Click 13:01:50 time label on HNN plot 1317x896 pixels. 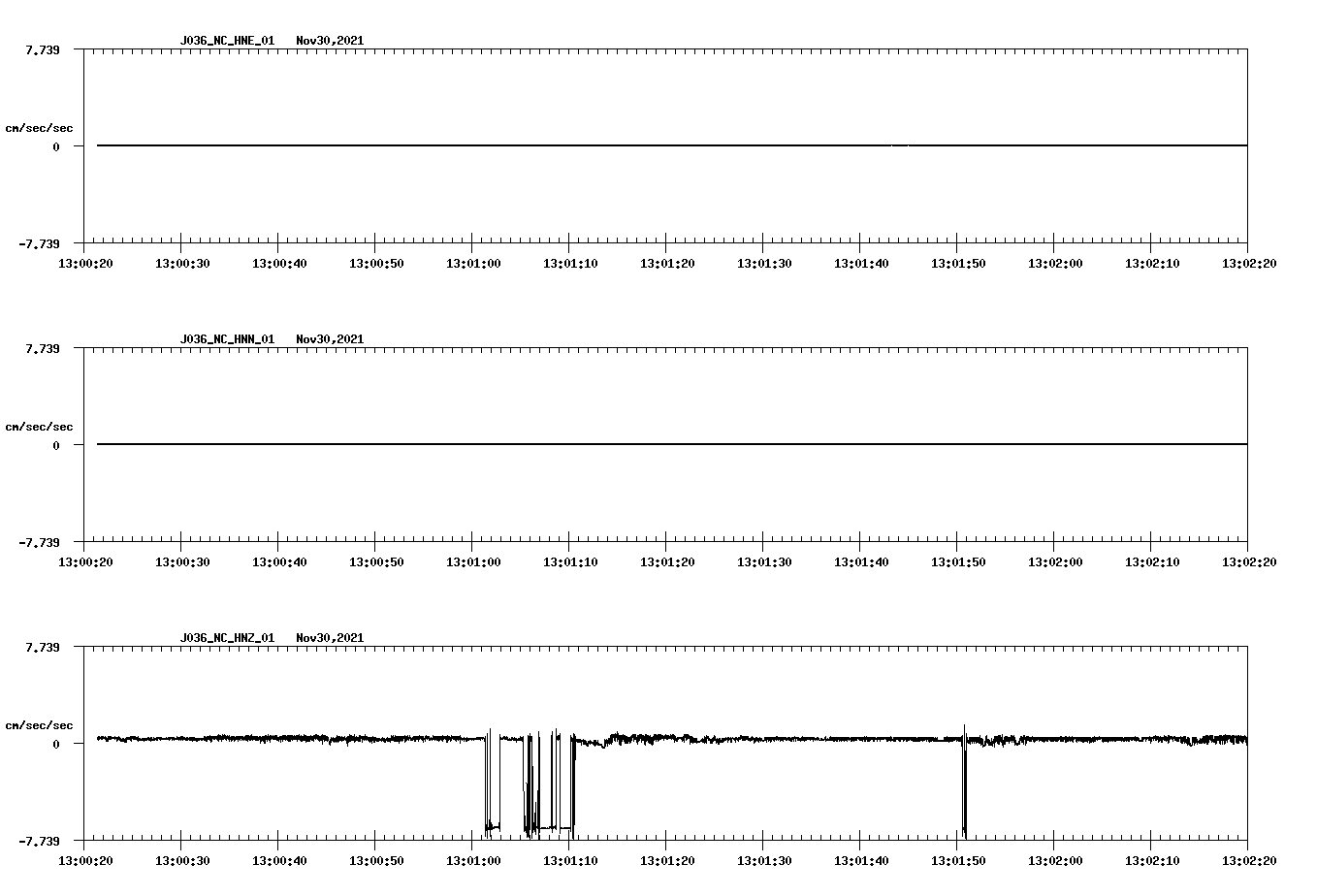tap(958, 561)
